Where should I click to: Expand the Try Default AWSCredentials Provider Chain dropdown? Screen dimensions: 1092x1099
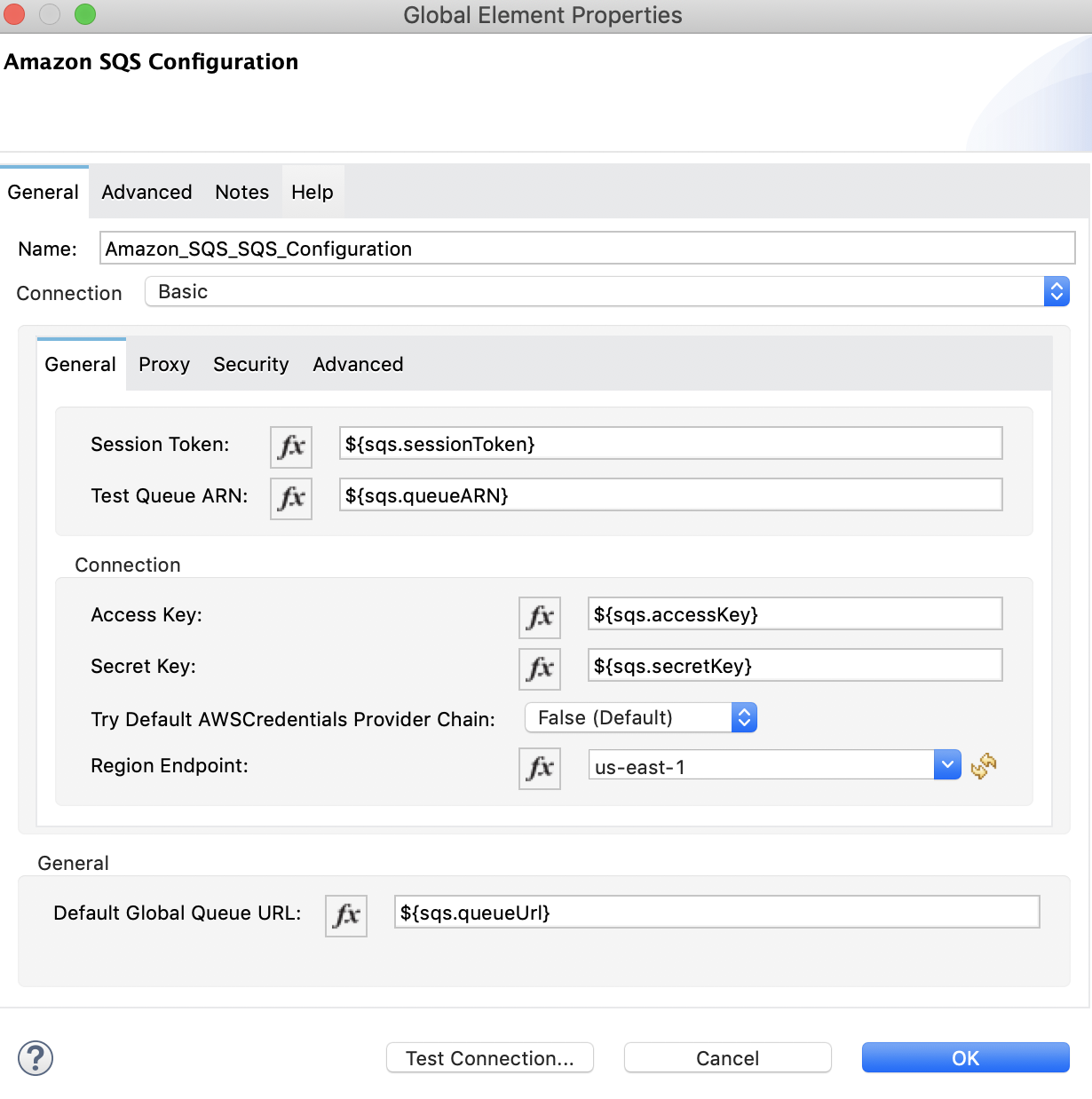click(x=641, y=717)
